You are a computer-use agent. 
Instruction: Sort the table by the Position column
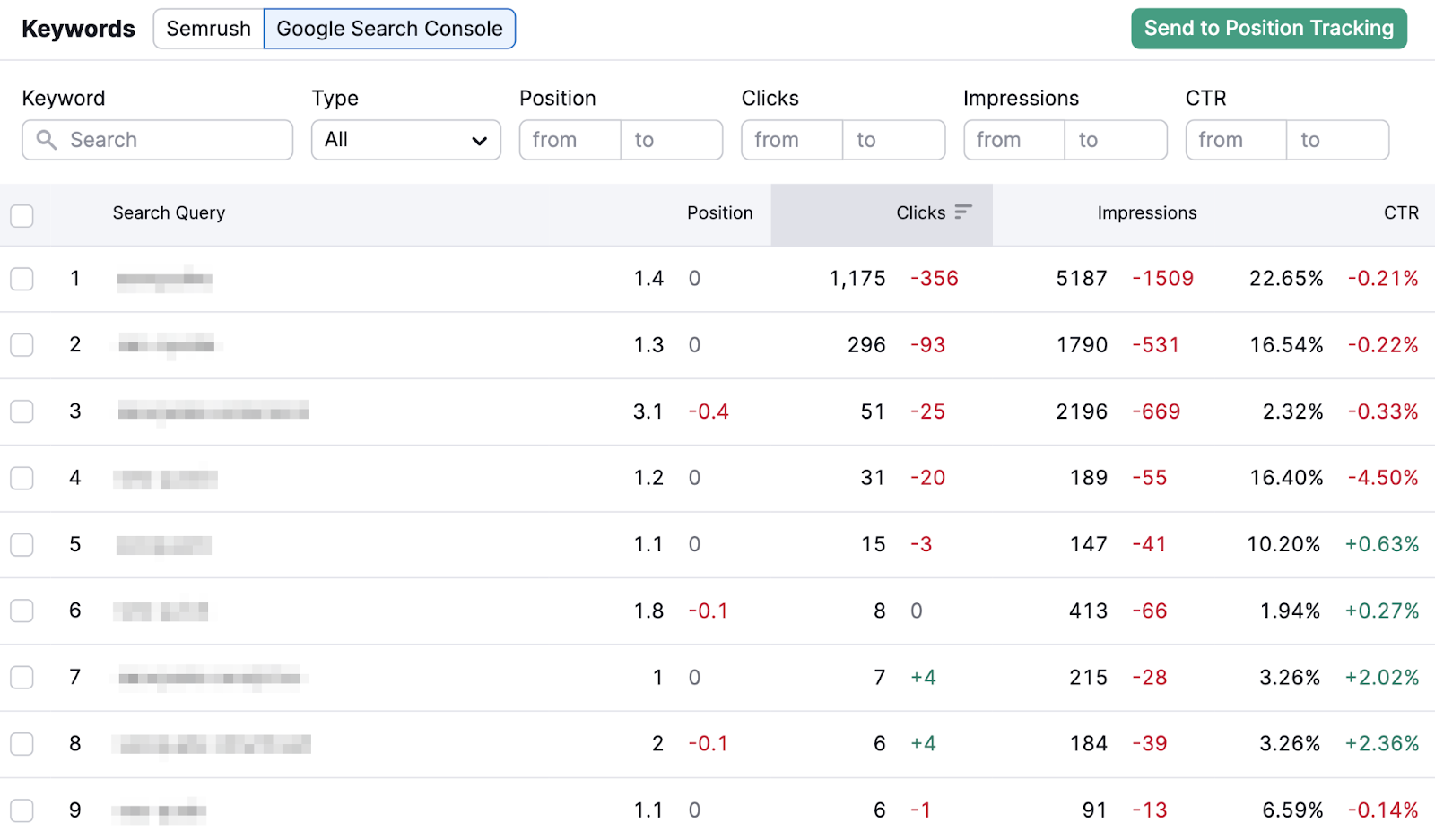(x=720, y=212)
